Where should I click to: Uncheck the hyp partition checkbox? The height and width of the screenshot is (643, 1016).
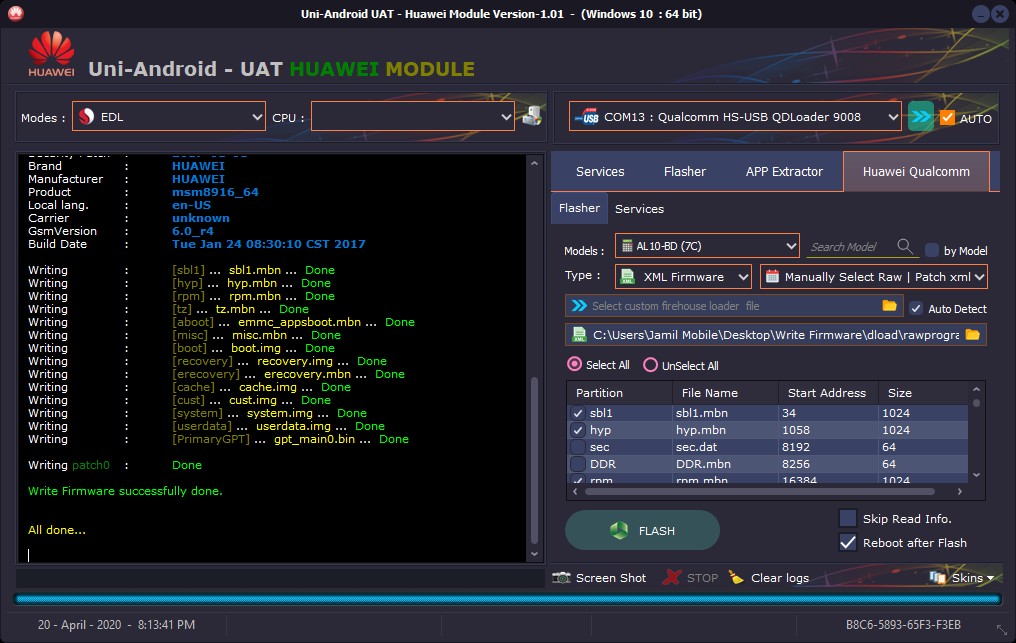(x=578, y=430)
